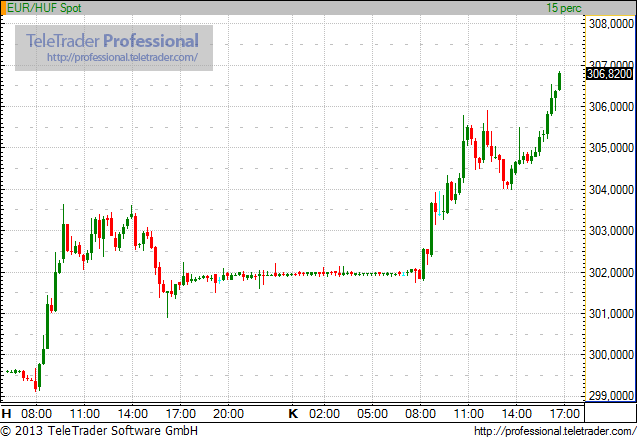
Task: Click the K day marker on time axis
Action: 293,414
